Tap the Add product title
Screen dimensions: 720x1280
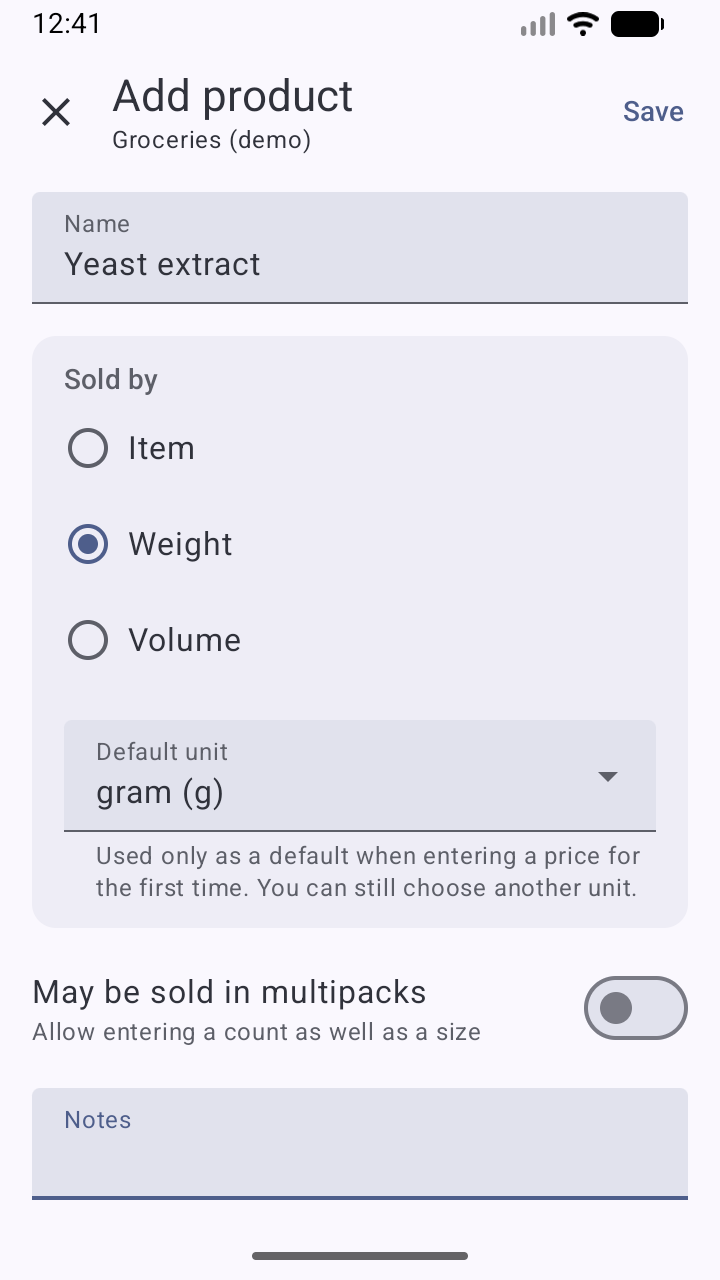(x=232, y=97)
